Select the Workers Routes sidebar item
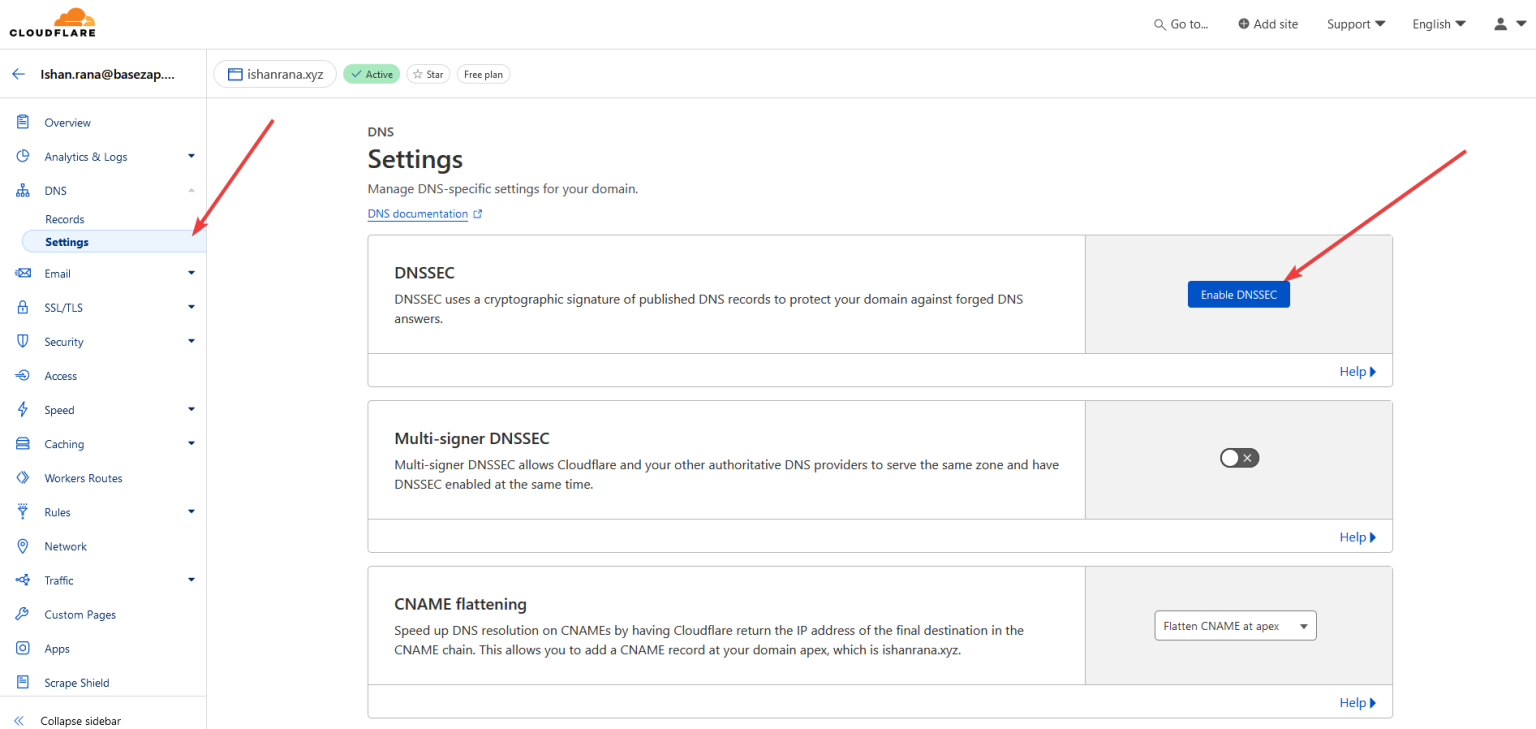Screen dimensions: 1536x729 (x=83, y=478)
